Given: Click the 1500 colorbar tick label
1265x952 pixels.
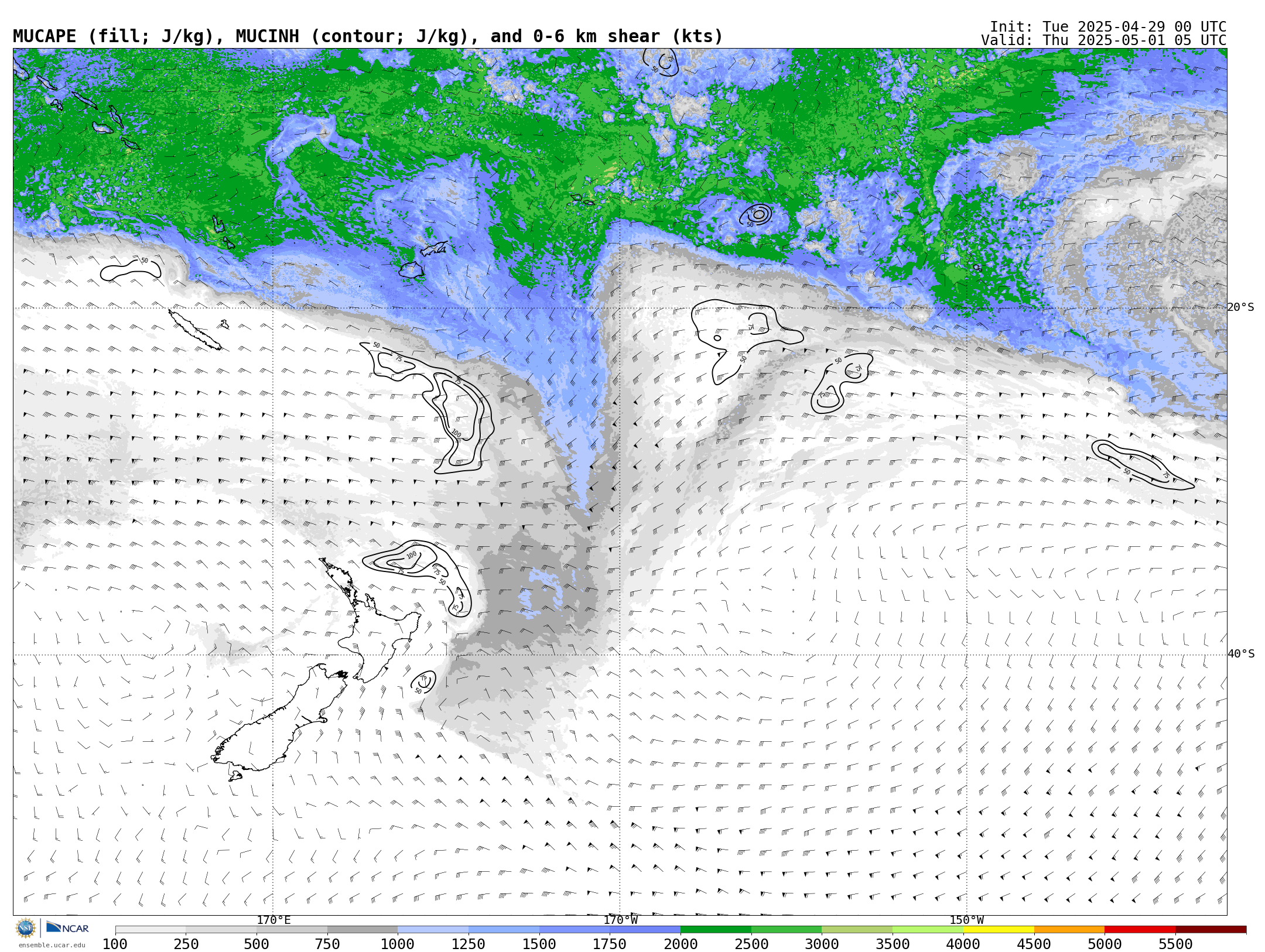Looking at the screenshot, I should pos(539,944).
